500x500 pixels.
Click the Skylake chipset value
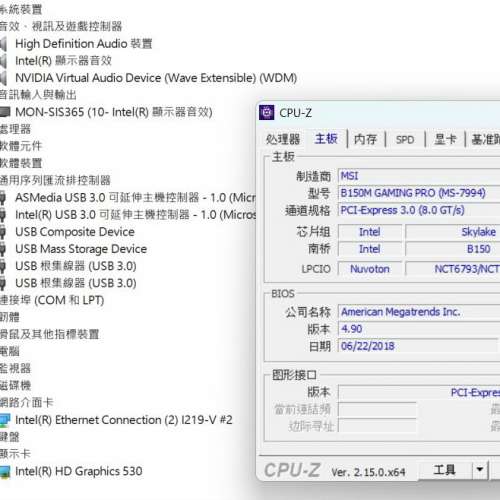pos(478,232)
